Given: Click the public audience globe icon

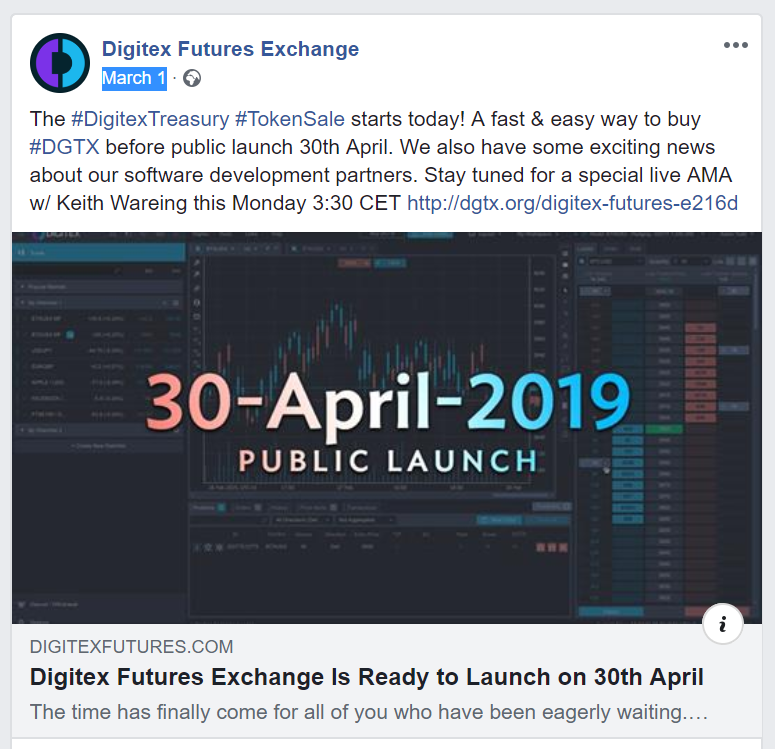Looking at the screenshot, I should point(192,78).
